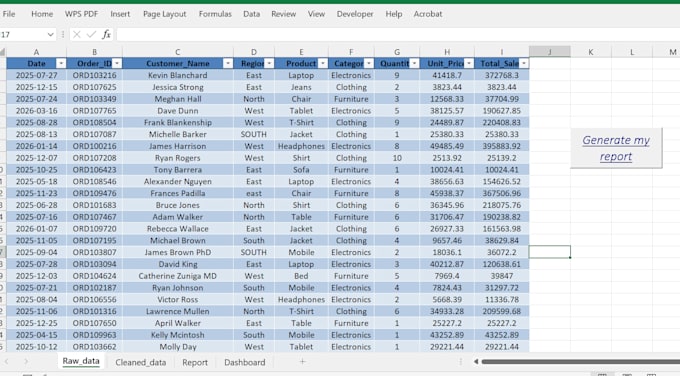Click the cell with Catherine Zuniga MD
The height and width of the screenshot is (376, 680).
point(177,276)
